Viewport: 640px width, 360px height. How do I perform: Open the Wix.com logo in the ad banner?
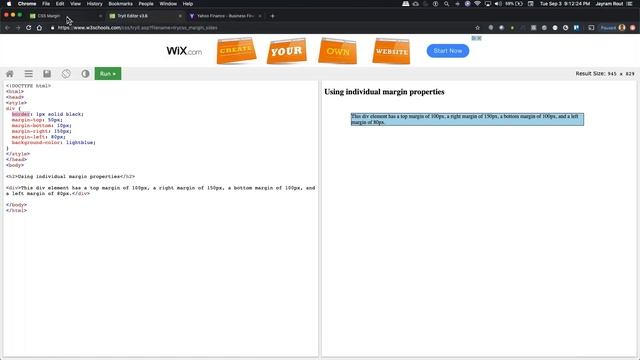coord(184,51)
